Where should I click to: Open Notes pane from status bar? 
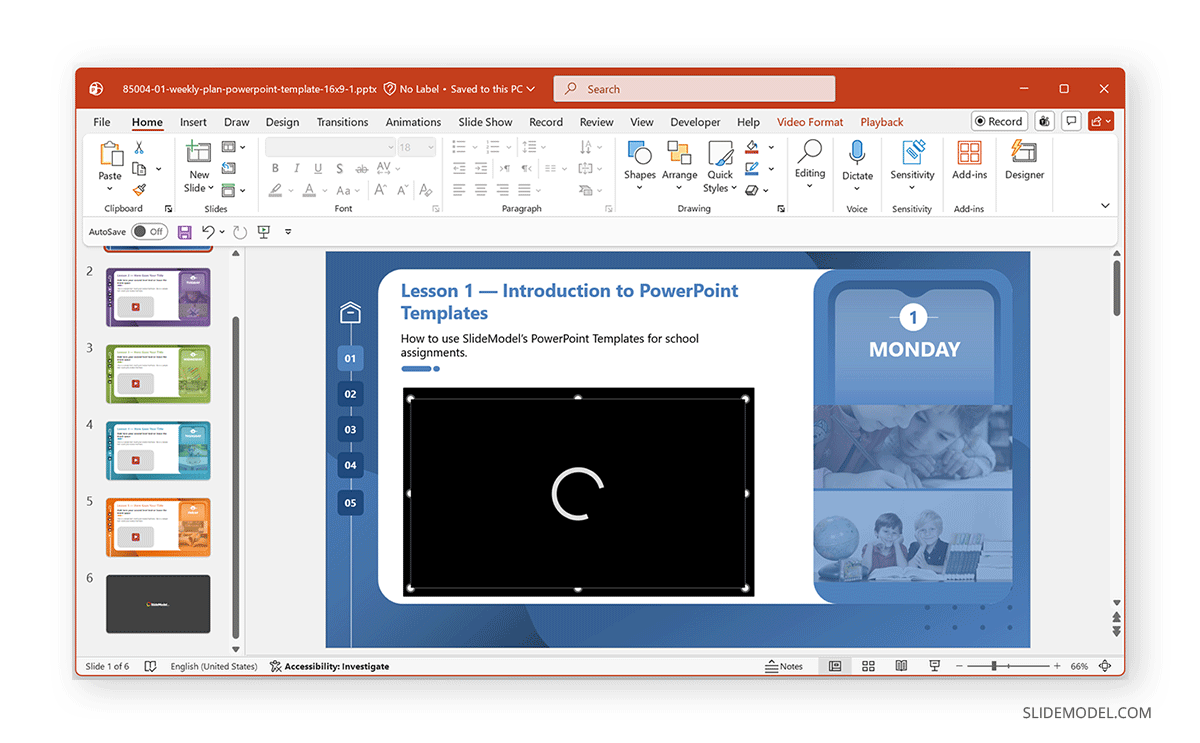[786, 666]
